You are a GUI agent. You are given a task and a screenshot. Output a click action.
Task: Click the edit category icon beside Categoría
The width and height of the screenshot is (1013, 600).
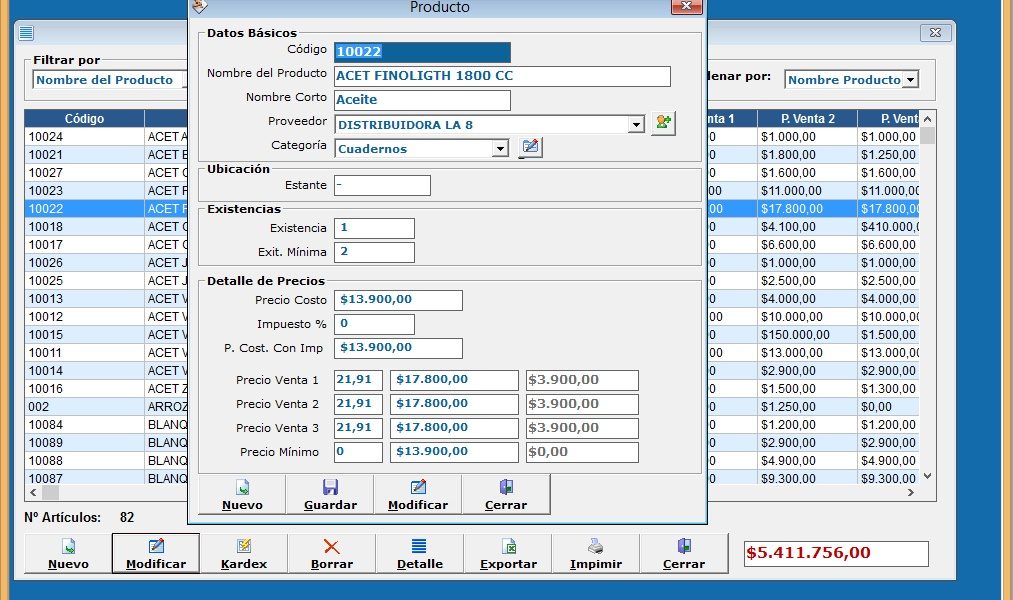pos(531,148)
